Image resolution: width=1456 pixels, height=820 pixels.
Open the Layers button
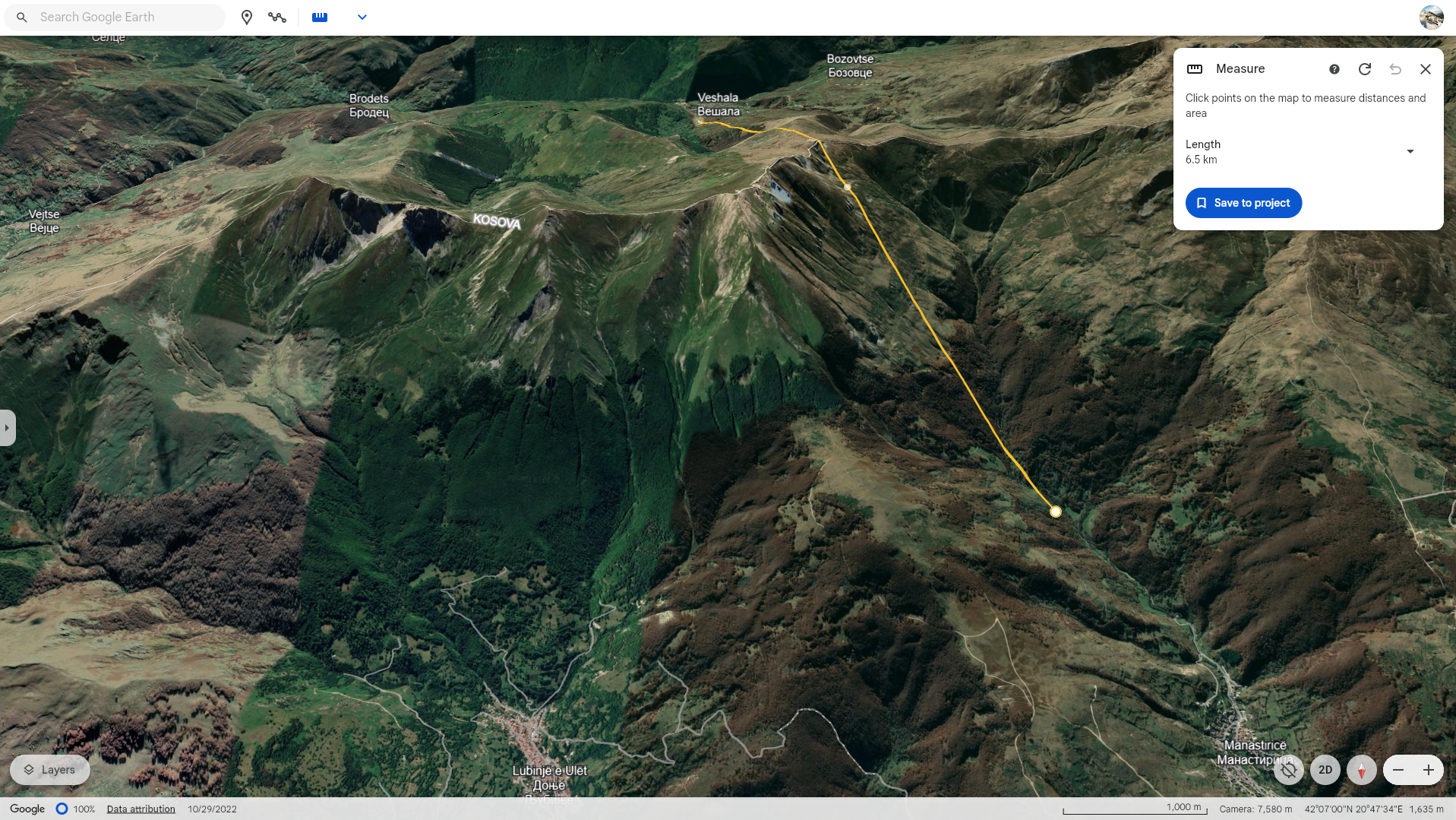(50, 770)
